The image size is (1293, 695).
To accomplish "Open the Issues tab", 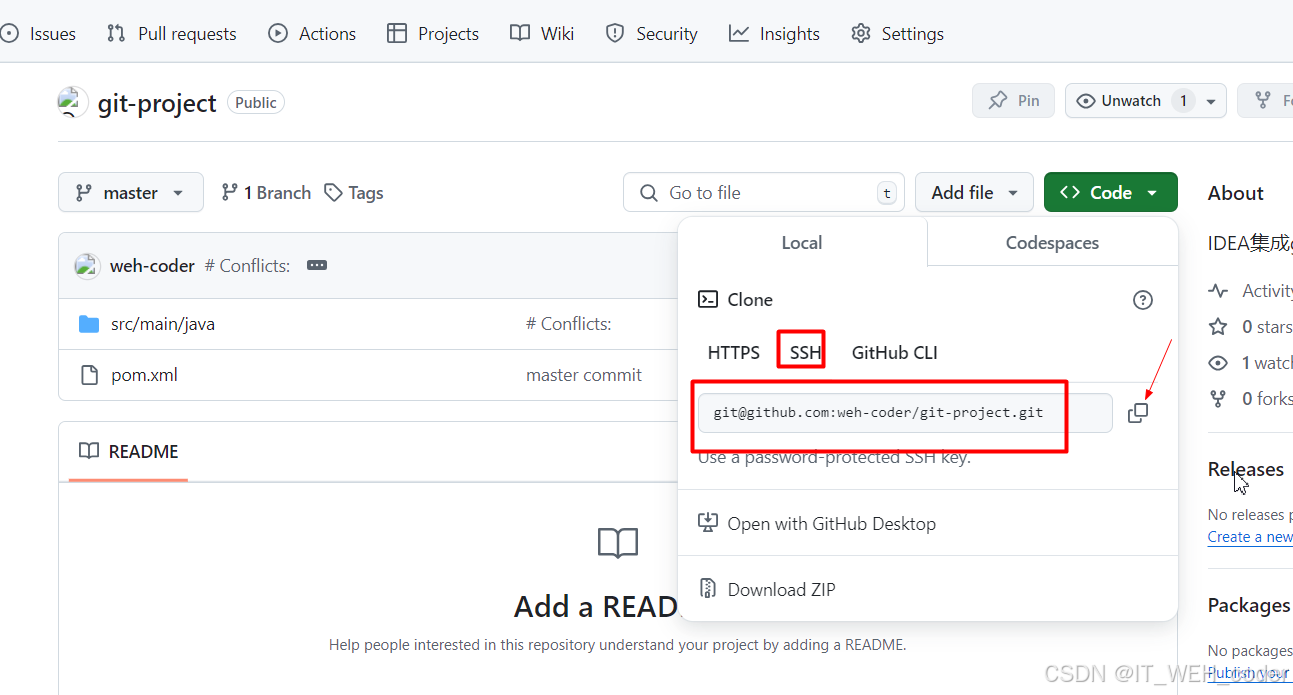I will pyautogui.click(x=38, y=33).
